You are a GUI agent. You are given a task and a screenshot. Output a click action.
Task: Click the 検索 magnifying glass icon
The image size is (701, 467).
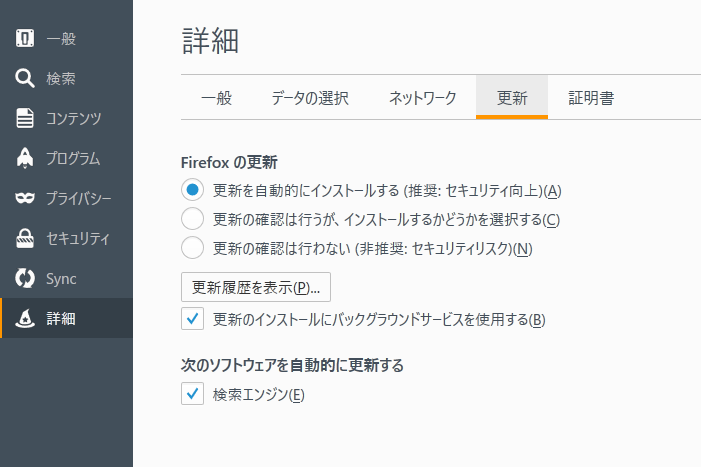click(26, 79)
